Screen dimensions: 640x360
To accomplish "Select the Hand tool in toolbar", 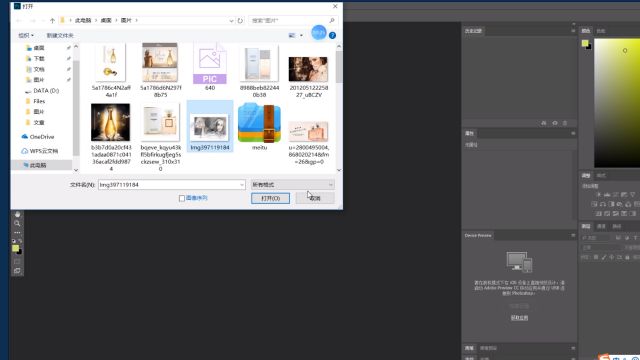I will [17, 214].
